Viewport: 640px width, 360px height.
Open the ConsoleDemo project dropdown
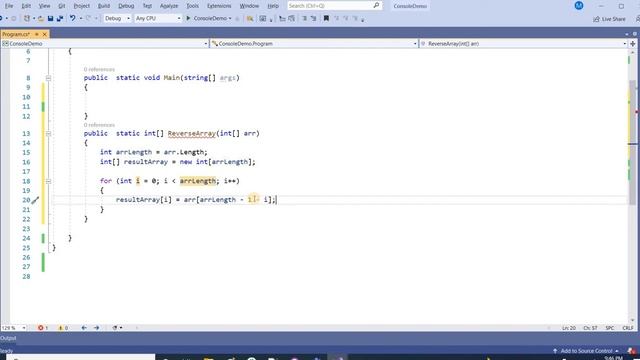click(x=105, y=44)
